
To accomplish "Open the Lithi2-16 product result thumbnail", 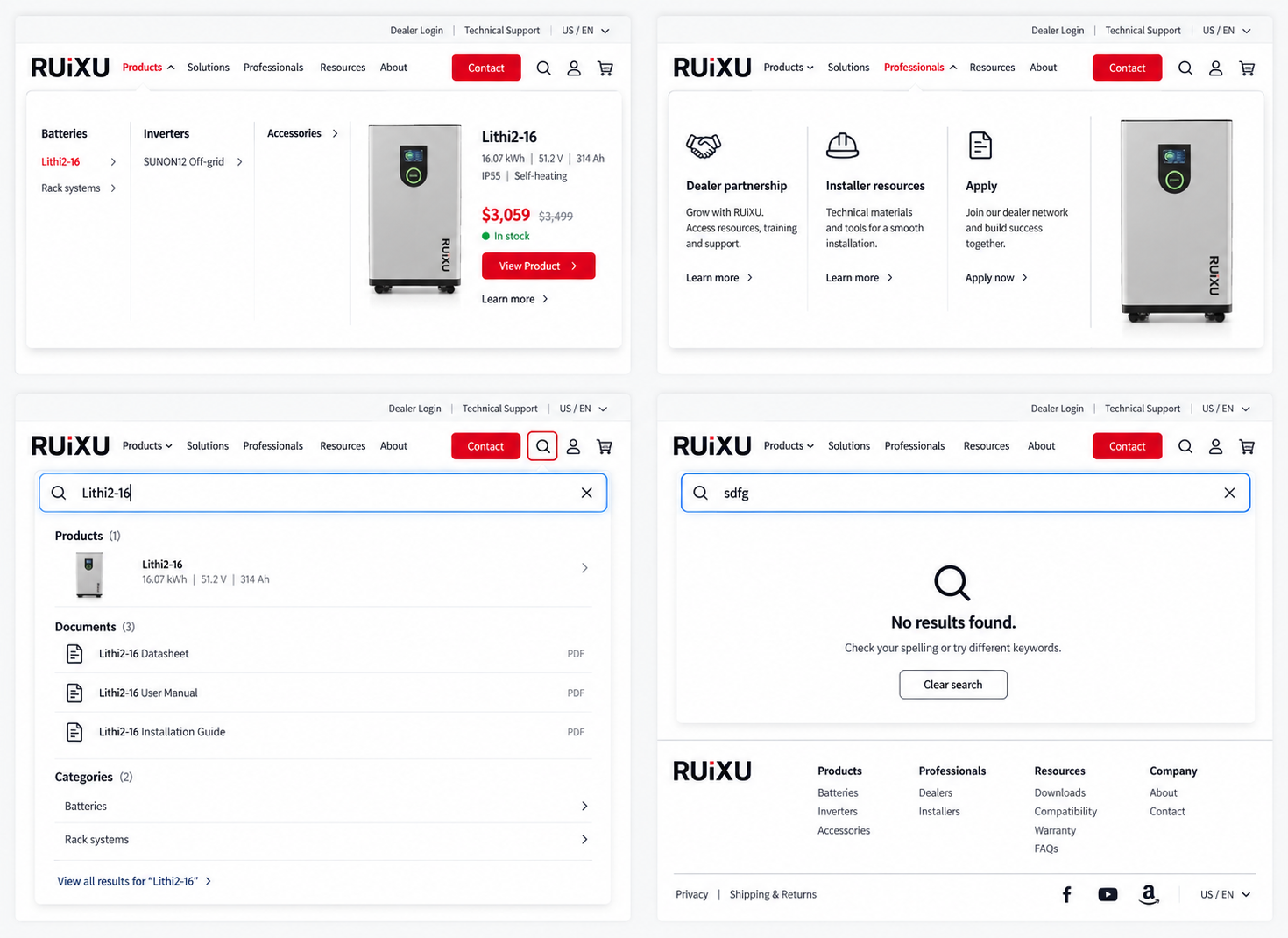I will coord(89,575).
